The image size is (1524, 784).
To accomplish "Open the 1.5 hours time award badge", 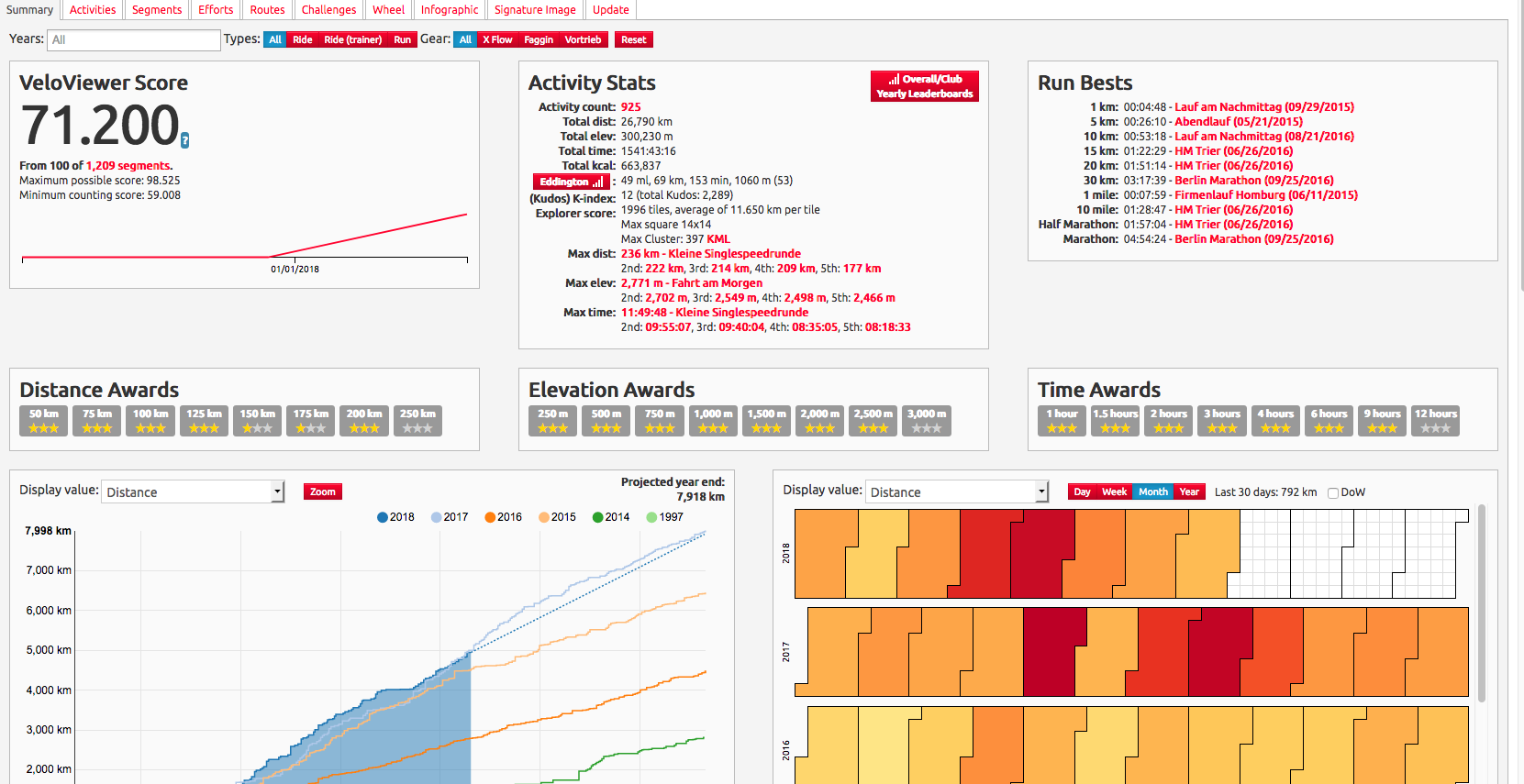I will click(x=1115, y=421).
